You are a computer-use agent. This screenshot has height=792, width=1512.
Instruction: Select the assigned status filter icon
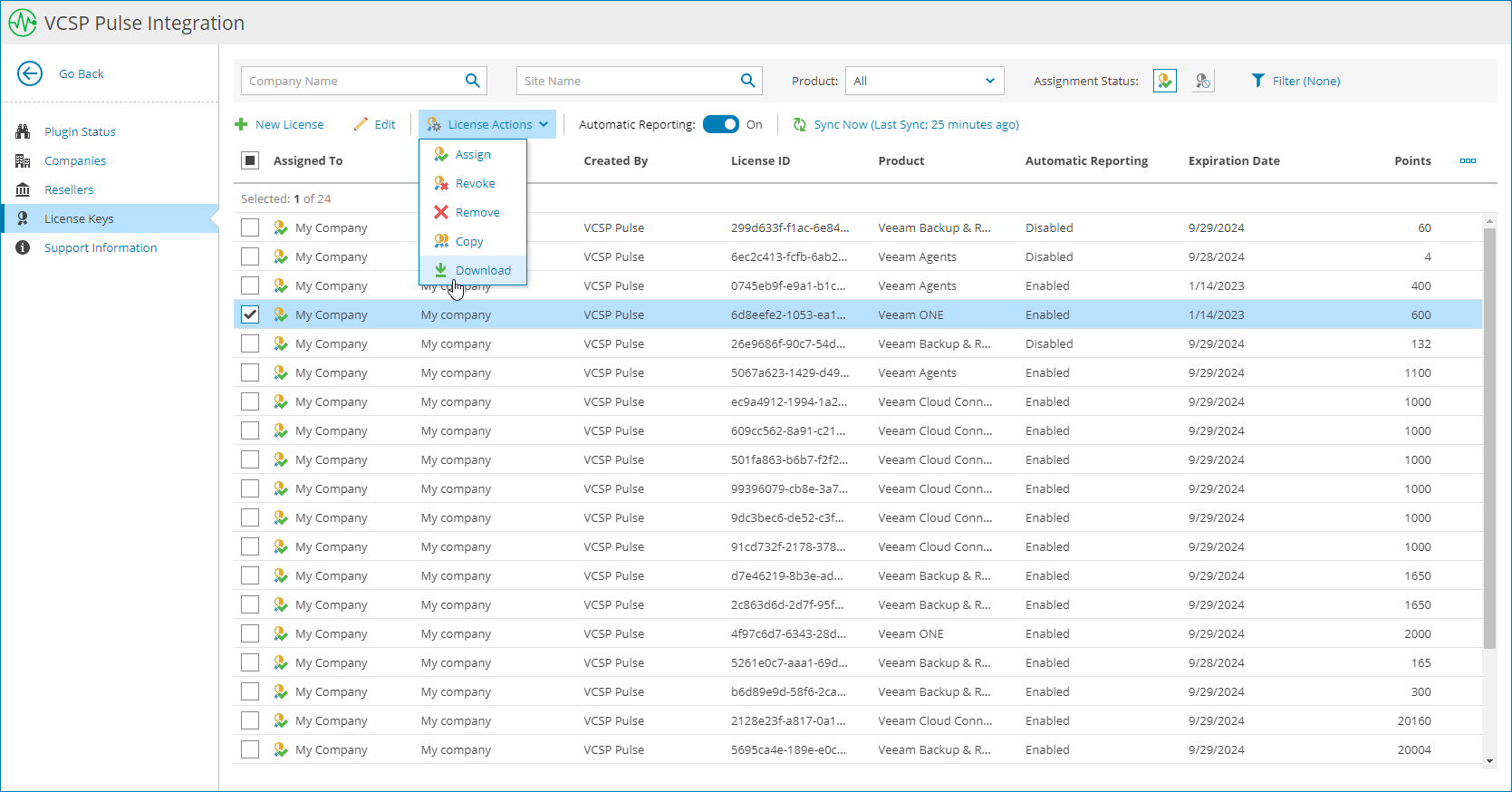point(1164,81)
